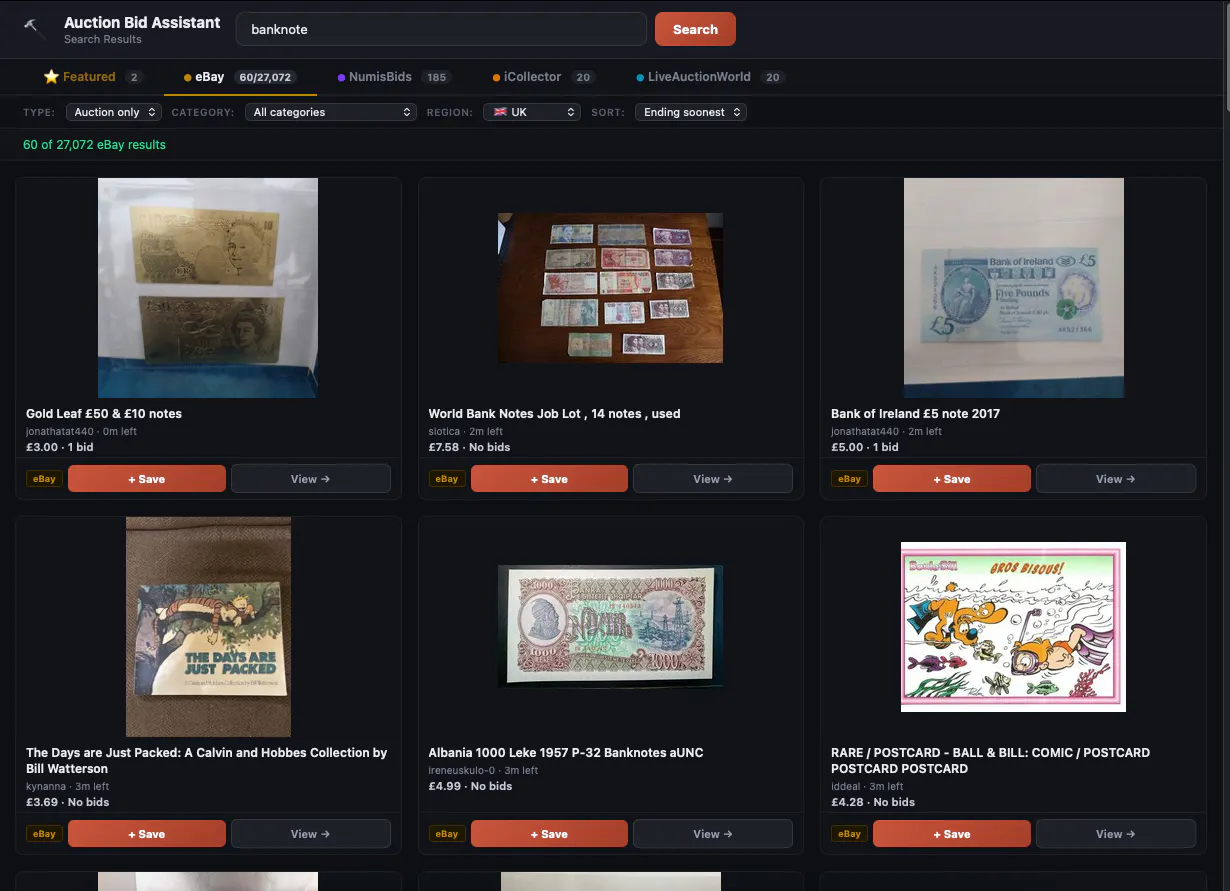Click price "£4.99 · No bids"
Image resolution: width=1230 pixels, height=891 pixels.
tap(470, 786)
